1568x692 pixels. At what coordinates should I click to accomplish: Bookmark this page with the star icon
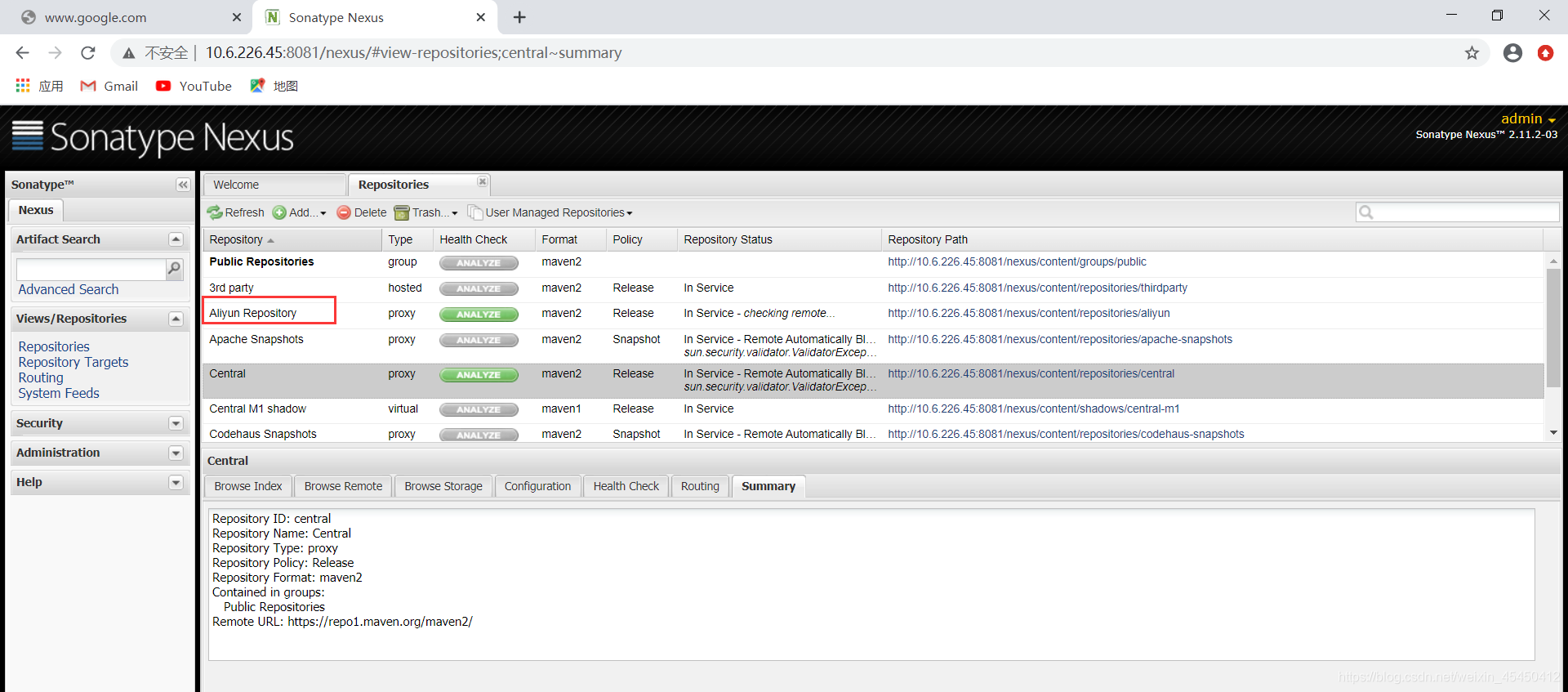pyautogui.click(x=1472, y=53)
